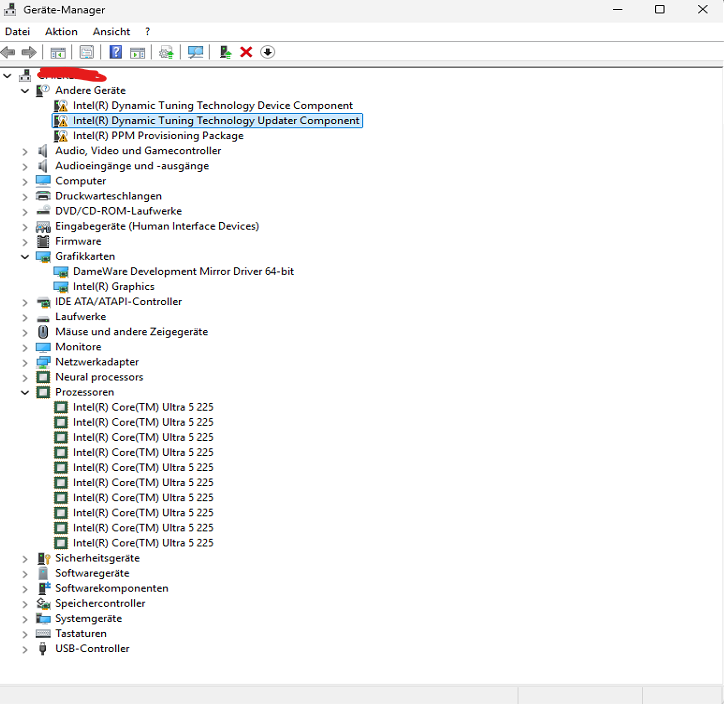Expand the Monitore category
Screen dimensions: 724x704
(25, 347)
